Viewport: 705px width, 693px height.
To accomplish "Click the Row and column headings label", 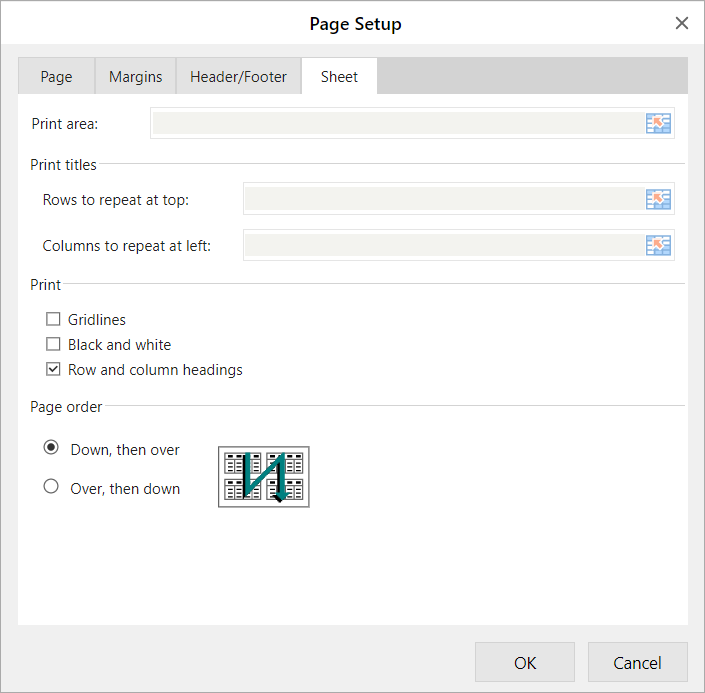I will [155, 370].
